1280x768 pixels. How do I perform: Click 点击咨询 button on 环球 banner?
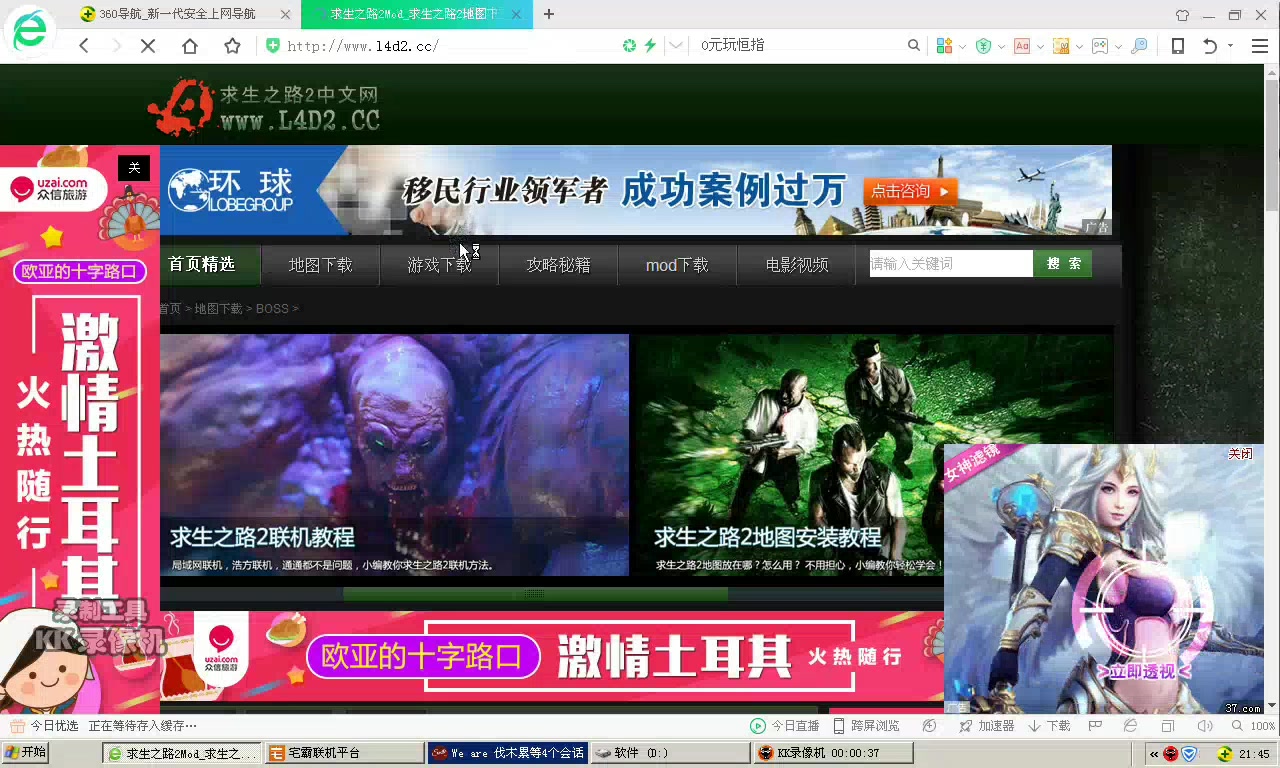(911, 191)
